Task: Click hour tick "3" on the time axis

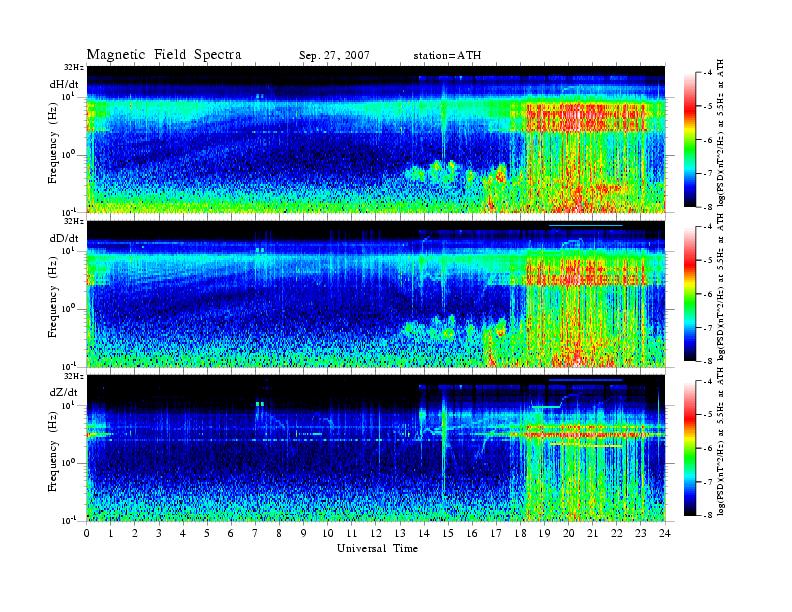Action: [x=159, y=533]
